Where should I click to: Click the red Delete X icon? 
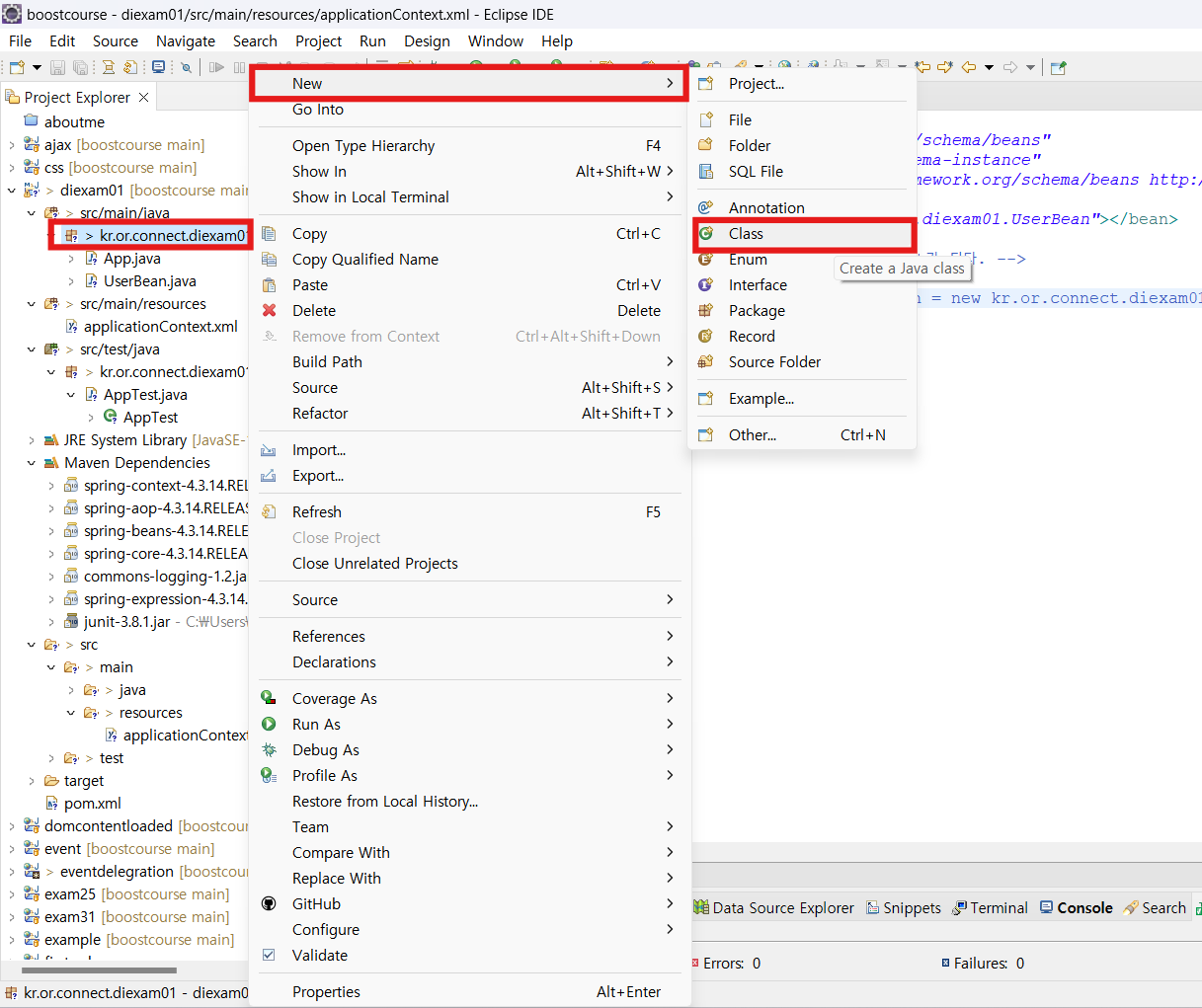(x=269, y=311)
